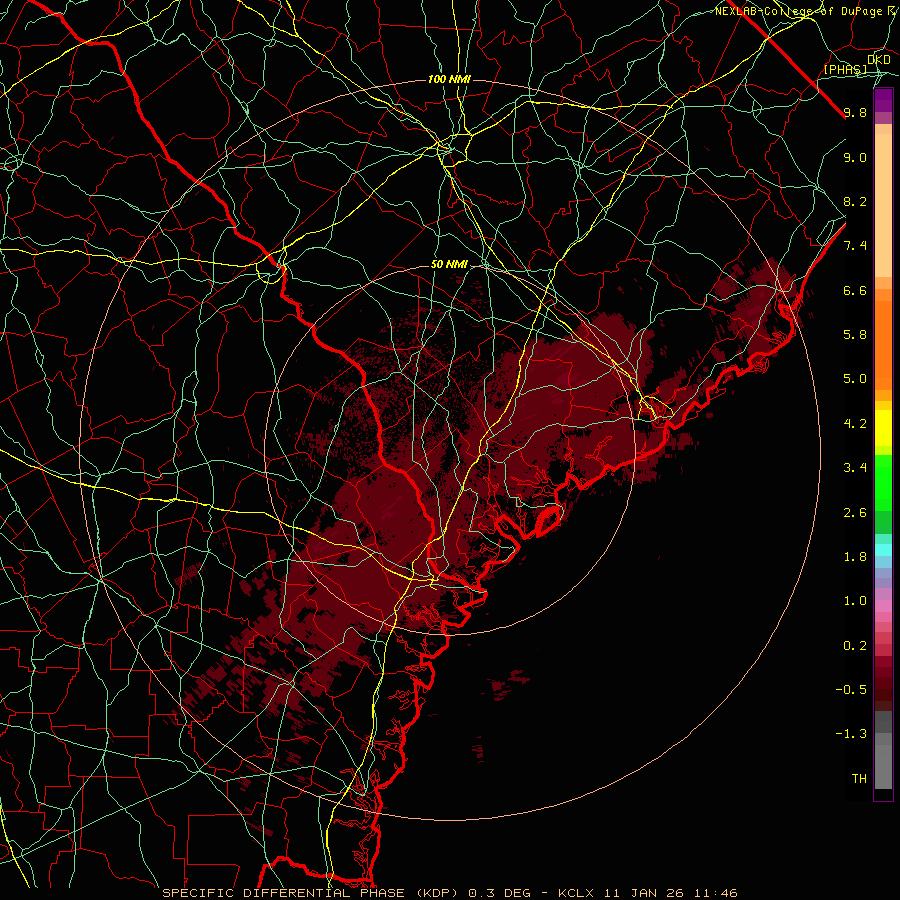Click the bright green band of the color bar
Viewport: 900px width, 900px height.
click(883, 481)
